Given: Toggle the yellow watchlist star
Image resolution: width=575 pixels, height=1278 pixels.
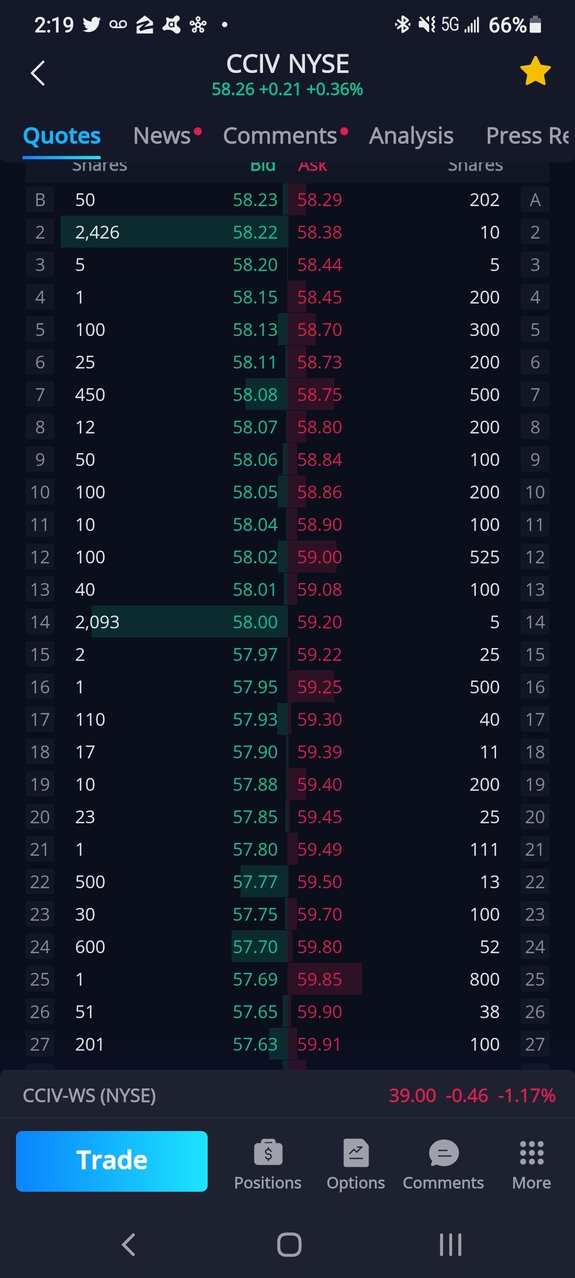Looking at the screenshot, I should [x=535, y=72].
